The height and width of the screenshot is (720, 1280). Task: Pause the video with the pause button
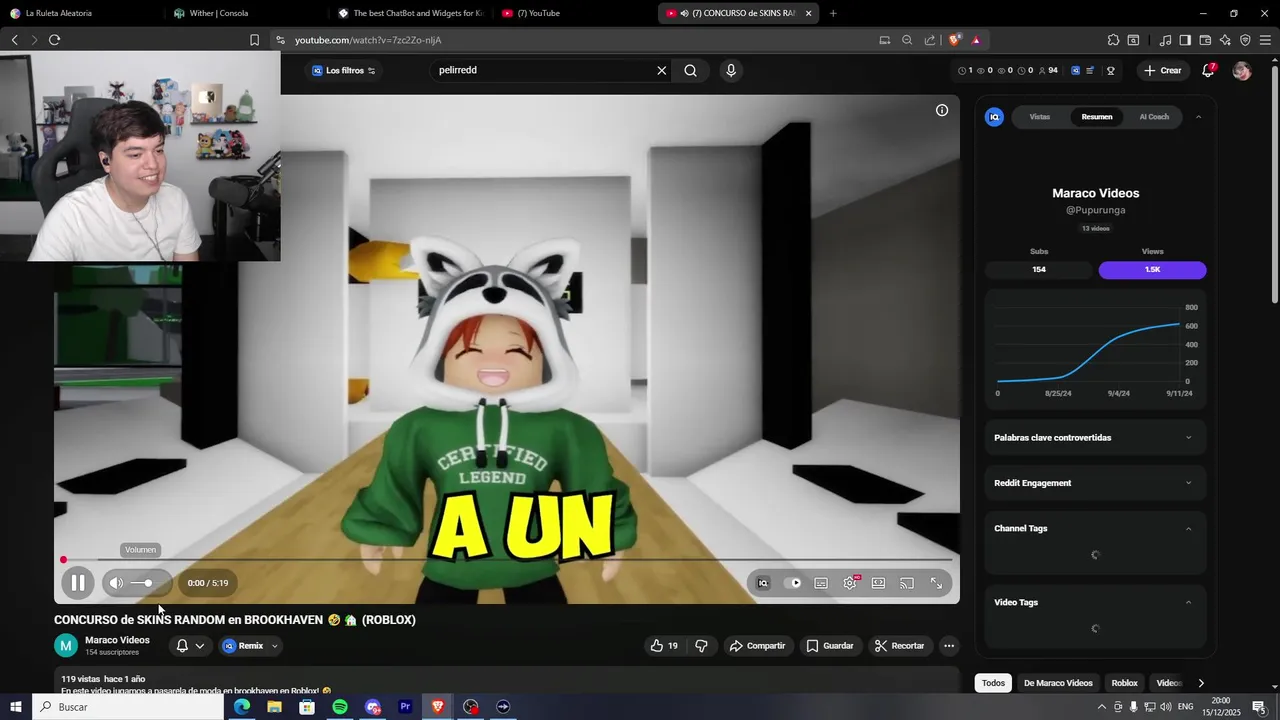77,583
